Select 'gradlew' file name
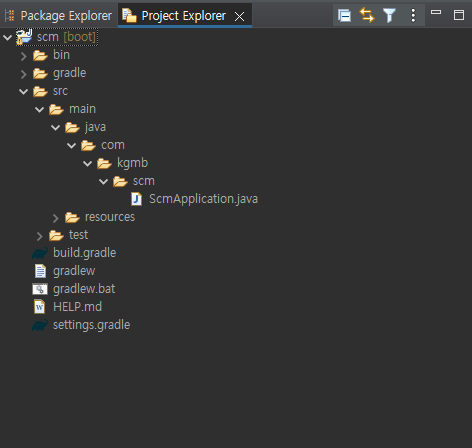 74,271
